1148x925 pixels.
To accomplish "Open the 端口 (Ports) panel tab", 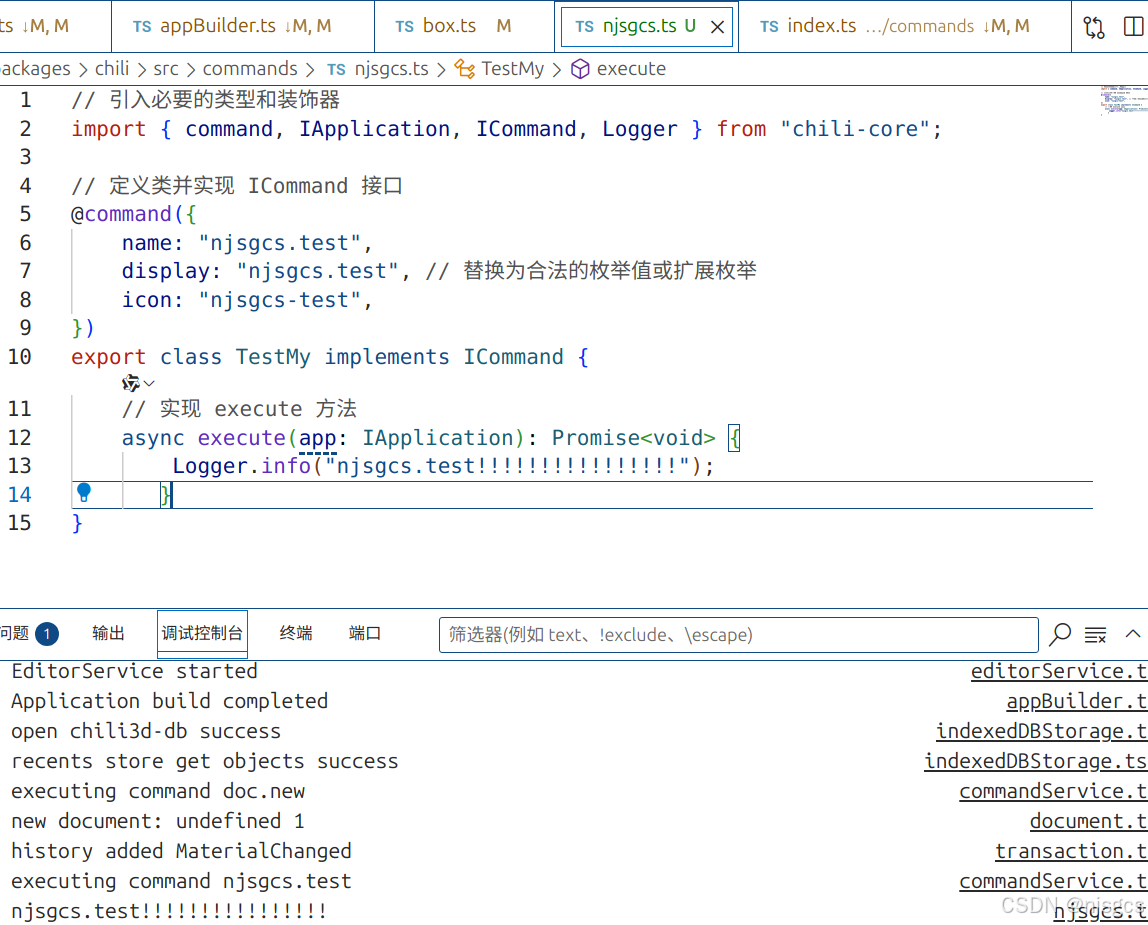I will pos(365,634).
